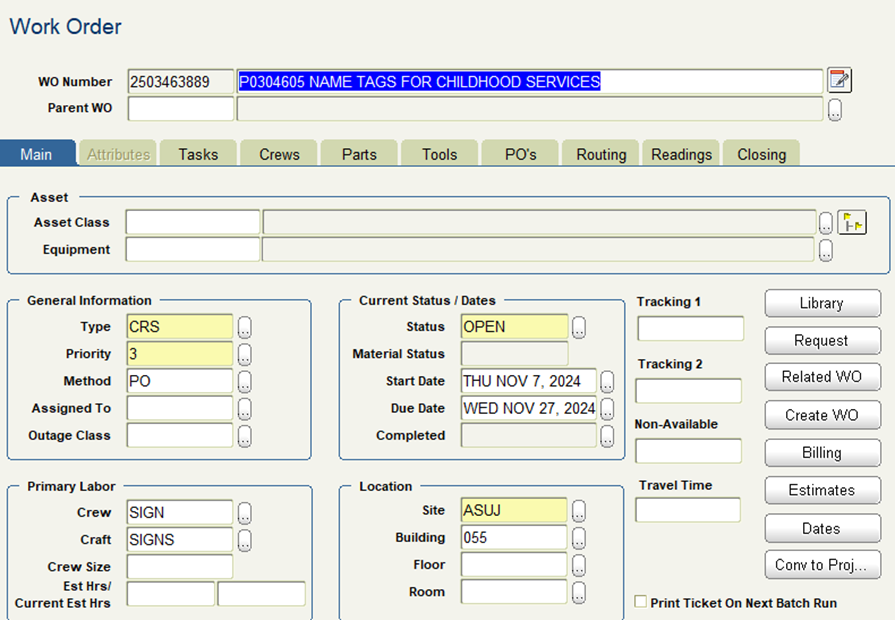This screenshot has width=895, height=620.
Task: Click the Crew field containing SIGN
Action: (x=180, y=512)
